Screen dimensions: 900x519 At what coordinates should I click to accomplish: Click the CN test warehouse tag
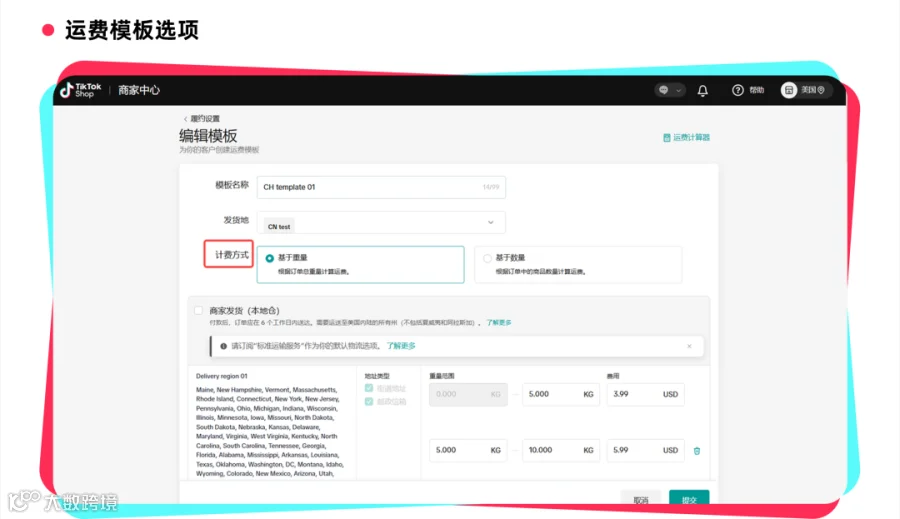279,227
